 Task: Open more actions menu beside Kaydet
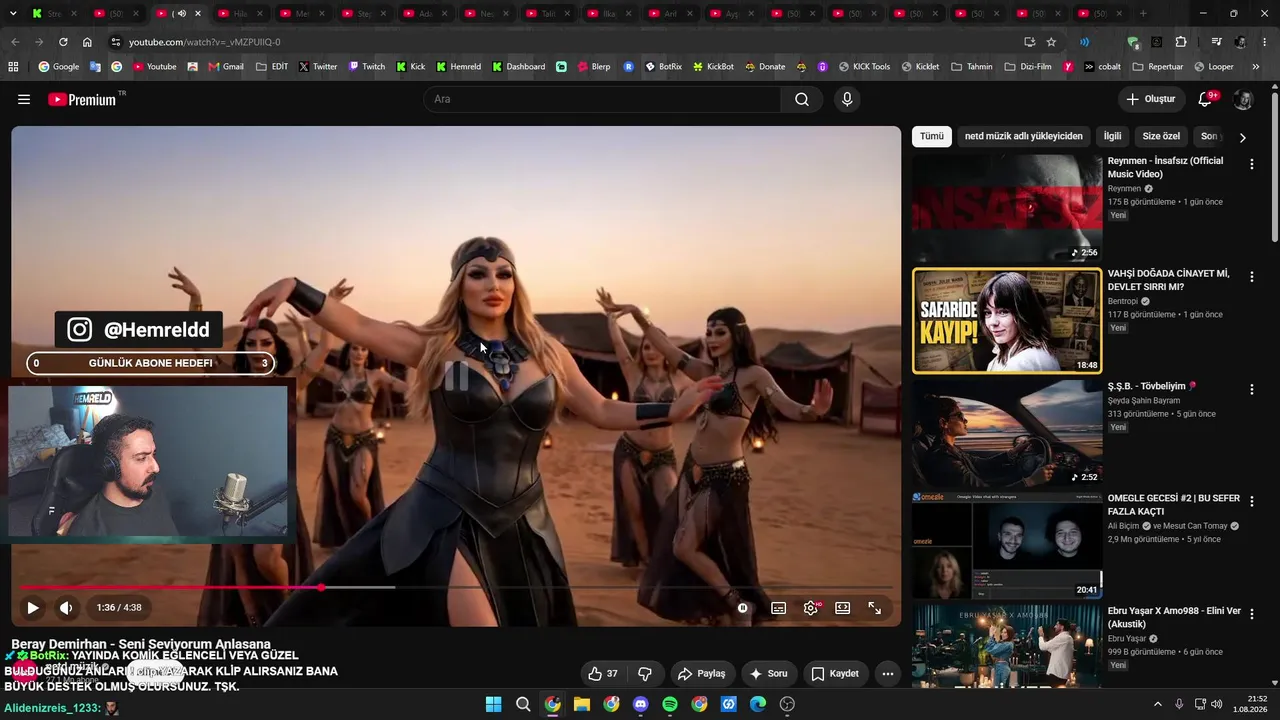[x=888, y=674]
